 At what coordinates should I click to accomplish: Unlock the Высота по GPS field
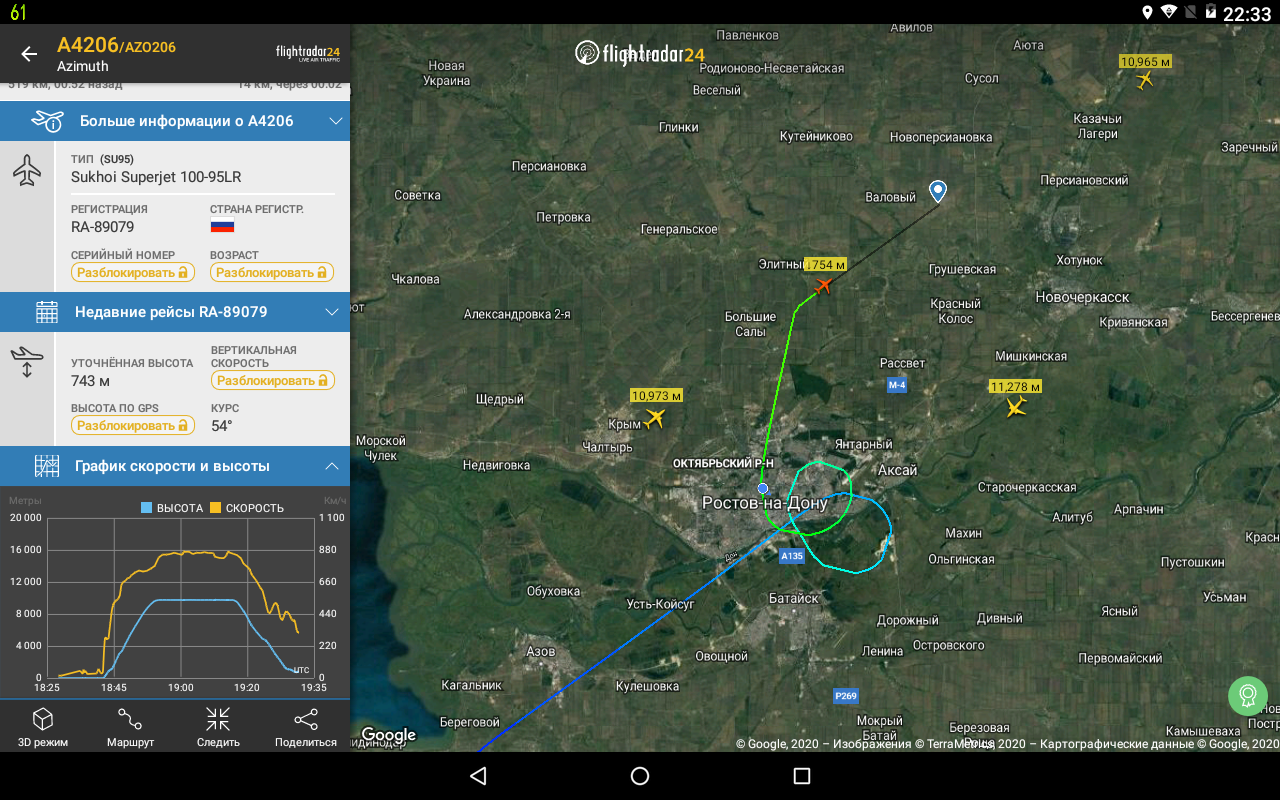pos(133,425)
